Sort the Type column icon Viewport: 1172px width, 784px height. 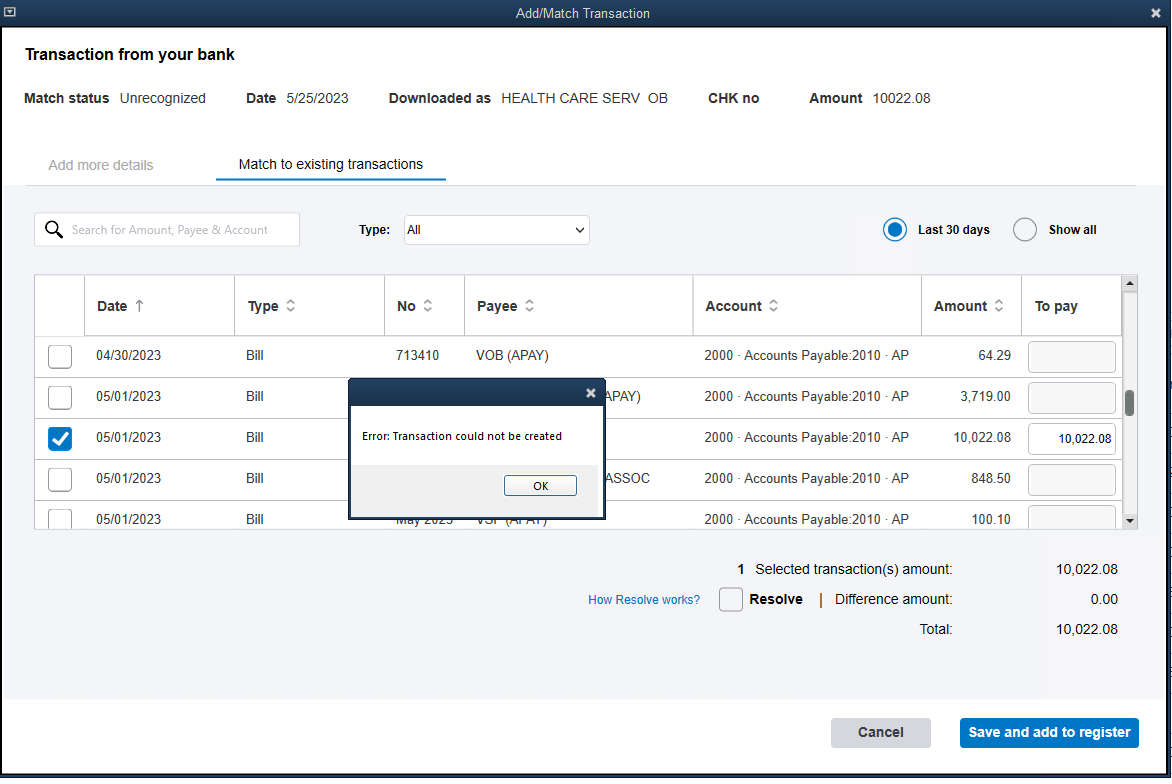click(x=288, y=305)
